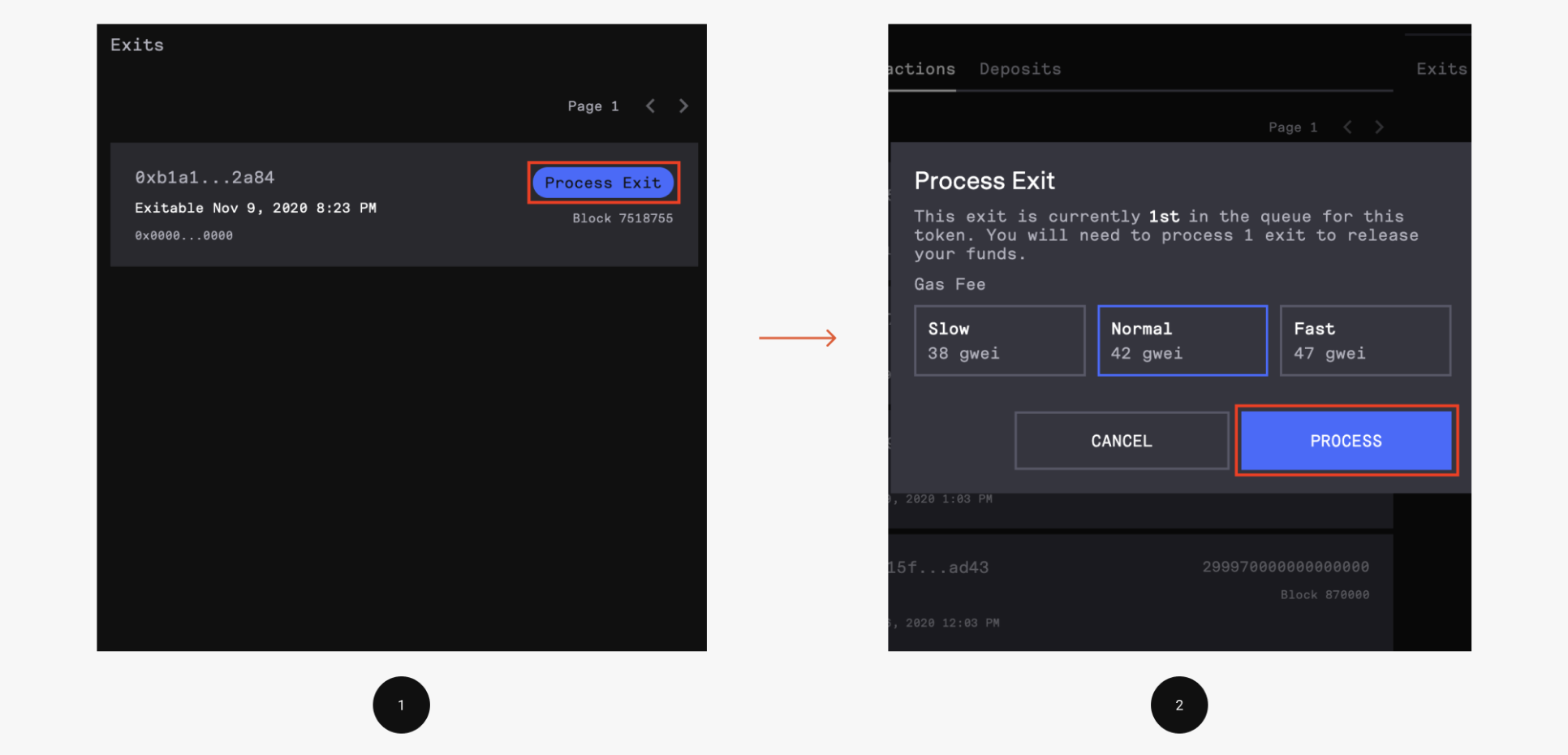Click transaction value 299970000000000000
Viewport: 1568px width, 755px height.
tap(1286, 567)
